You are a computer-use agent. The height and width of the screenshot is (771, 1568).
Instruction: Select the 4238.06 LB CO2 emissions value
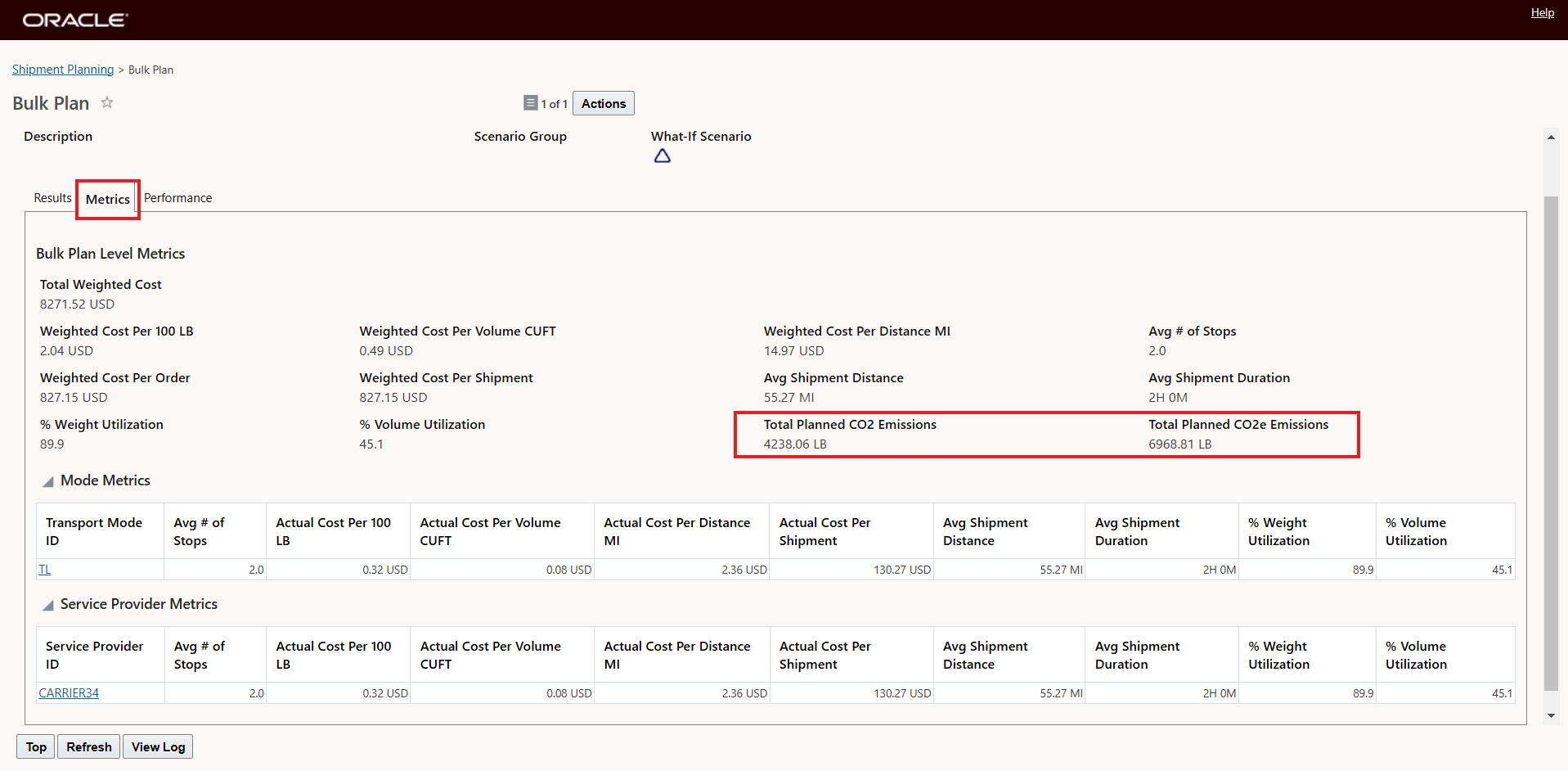coord(795,444)
